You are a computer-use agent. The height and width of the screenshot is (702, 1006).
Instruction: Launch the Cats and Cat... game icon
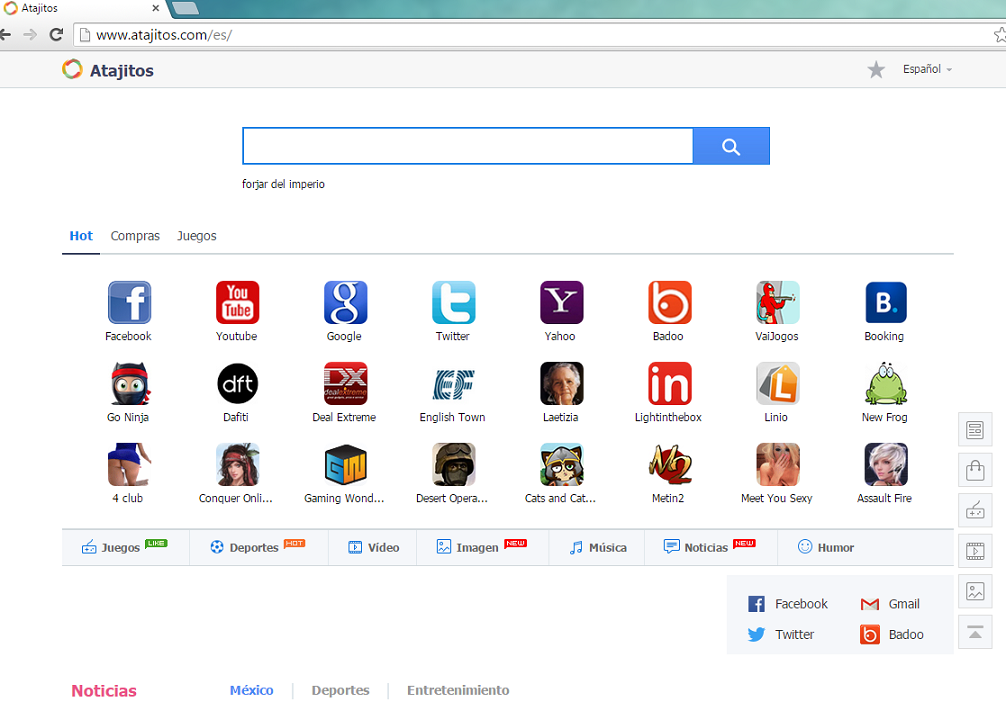coord(561,464)
